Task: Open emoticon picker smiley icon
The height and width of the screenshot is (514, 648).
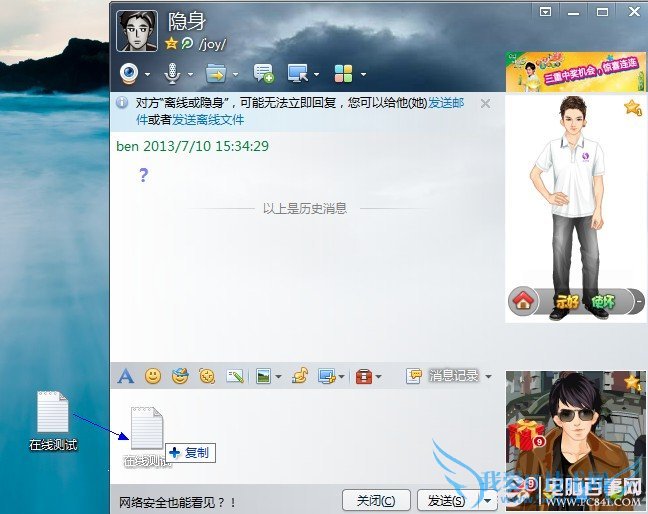Action: tap(153, 376)
